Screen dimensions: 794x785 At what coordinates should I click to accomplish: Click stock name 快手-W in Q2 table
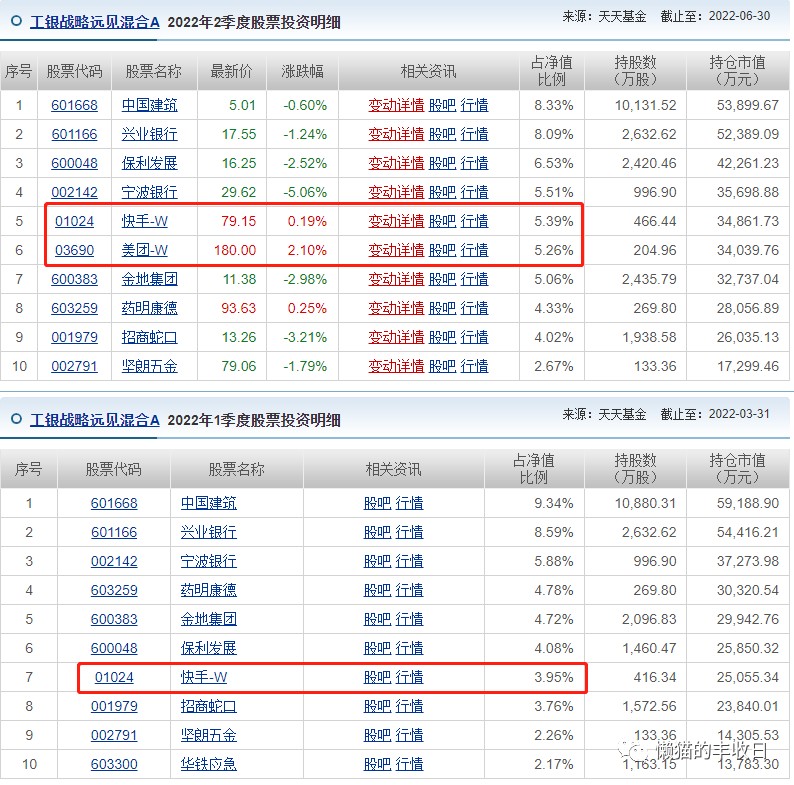[145, 221]
